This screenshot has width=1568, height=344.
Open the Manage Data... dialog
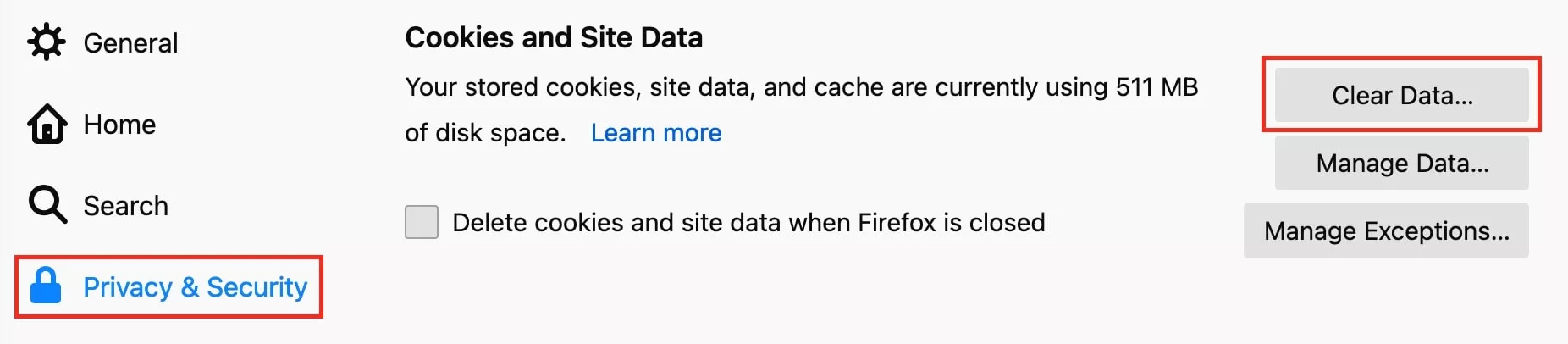[x=1402, y=163]
